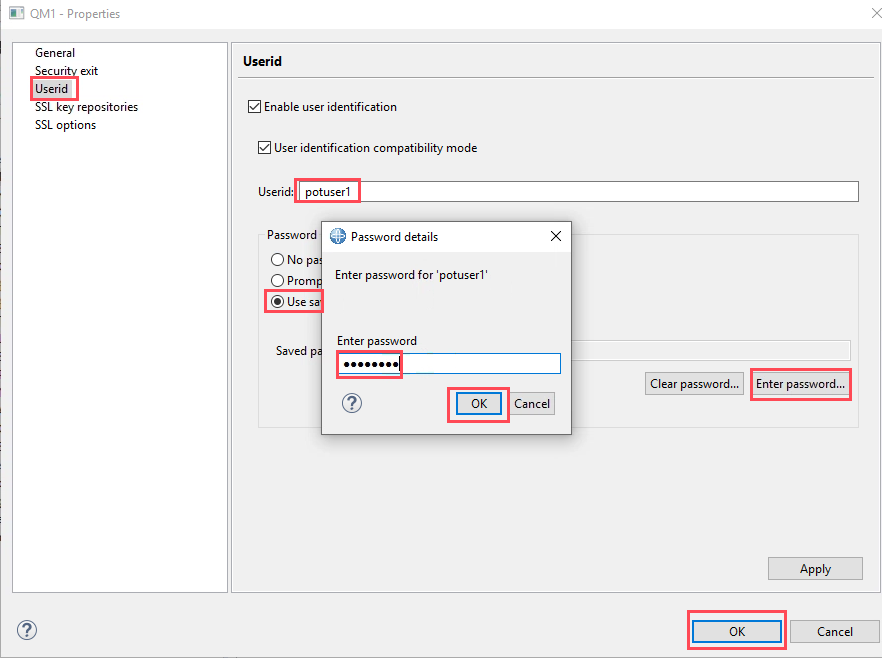Click Cancel in the Password details dialog
The width and height of the screenshot is (882, 658).
pos(532,404)
